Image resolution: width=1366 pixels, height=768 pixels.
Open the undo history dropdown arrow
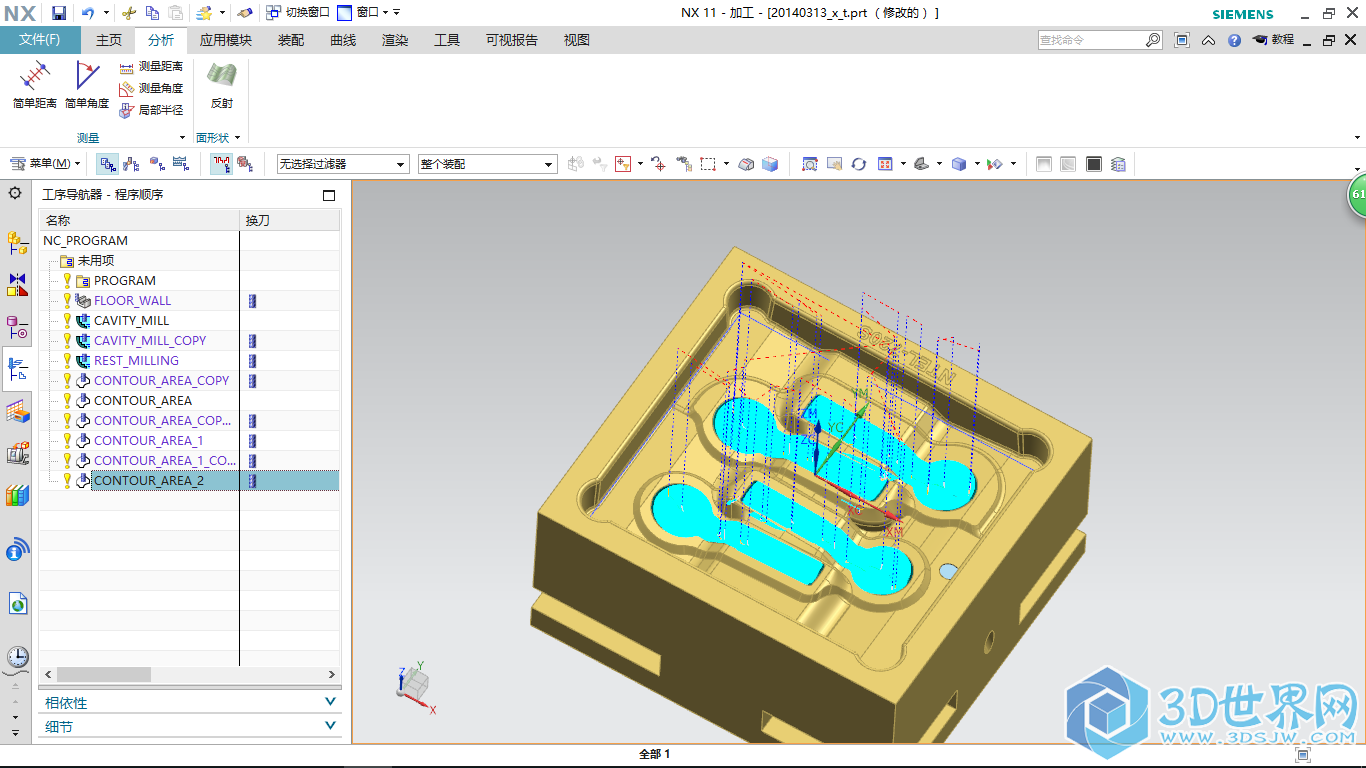point(104,13)
